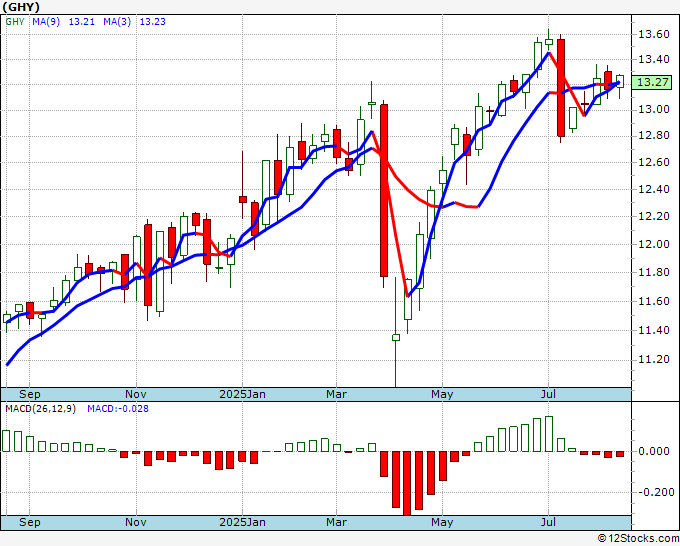Click the deepest red MACD histogram bar
Screen dimensions: 680x546
(407, 483)
